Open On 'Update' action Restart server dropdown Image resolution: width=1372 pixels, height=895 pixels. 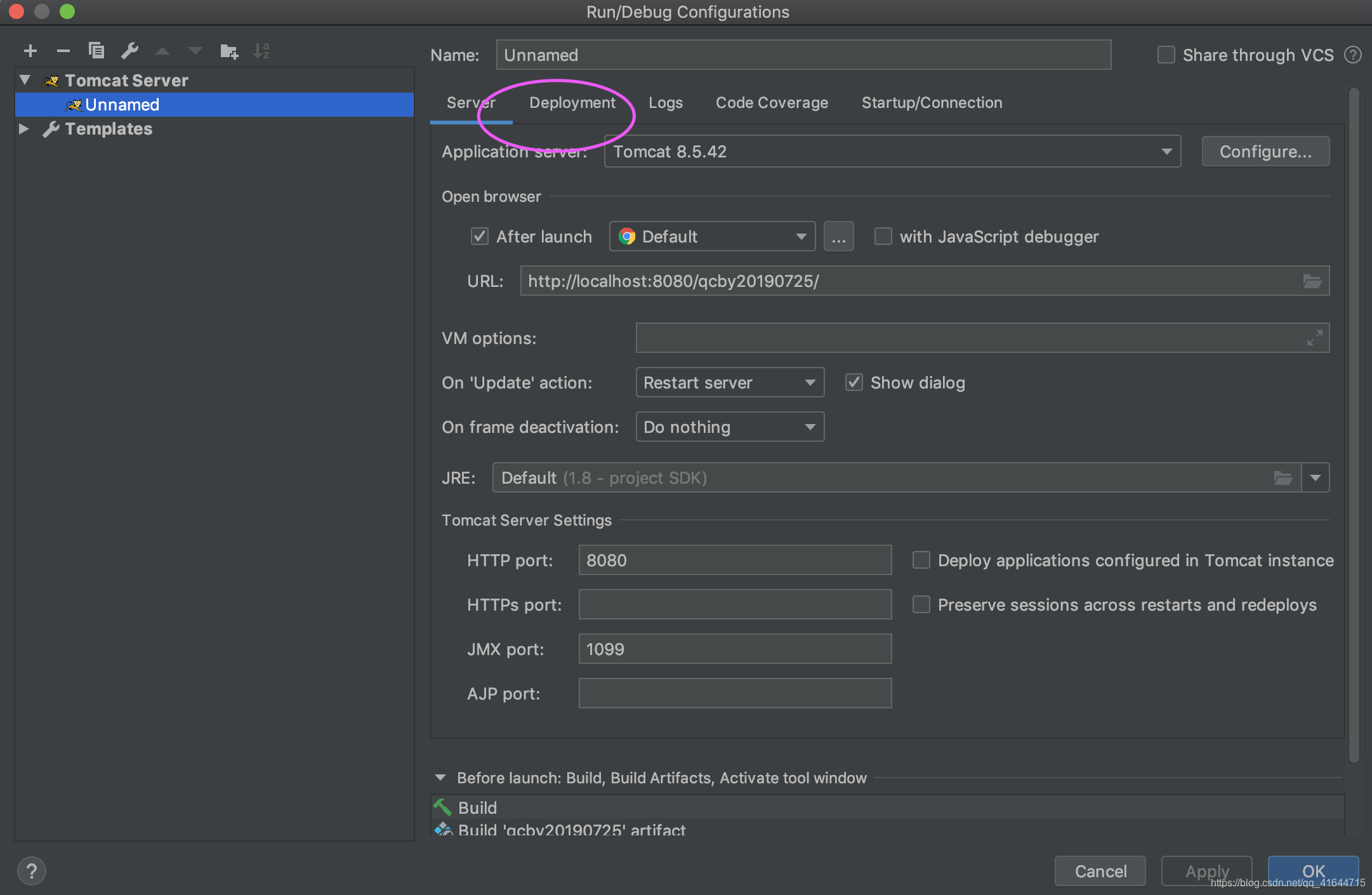tap(730, 382)
